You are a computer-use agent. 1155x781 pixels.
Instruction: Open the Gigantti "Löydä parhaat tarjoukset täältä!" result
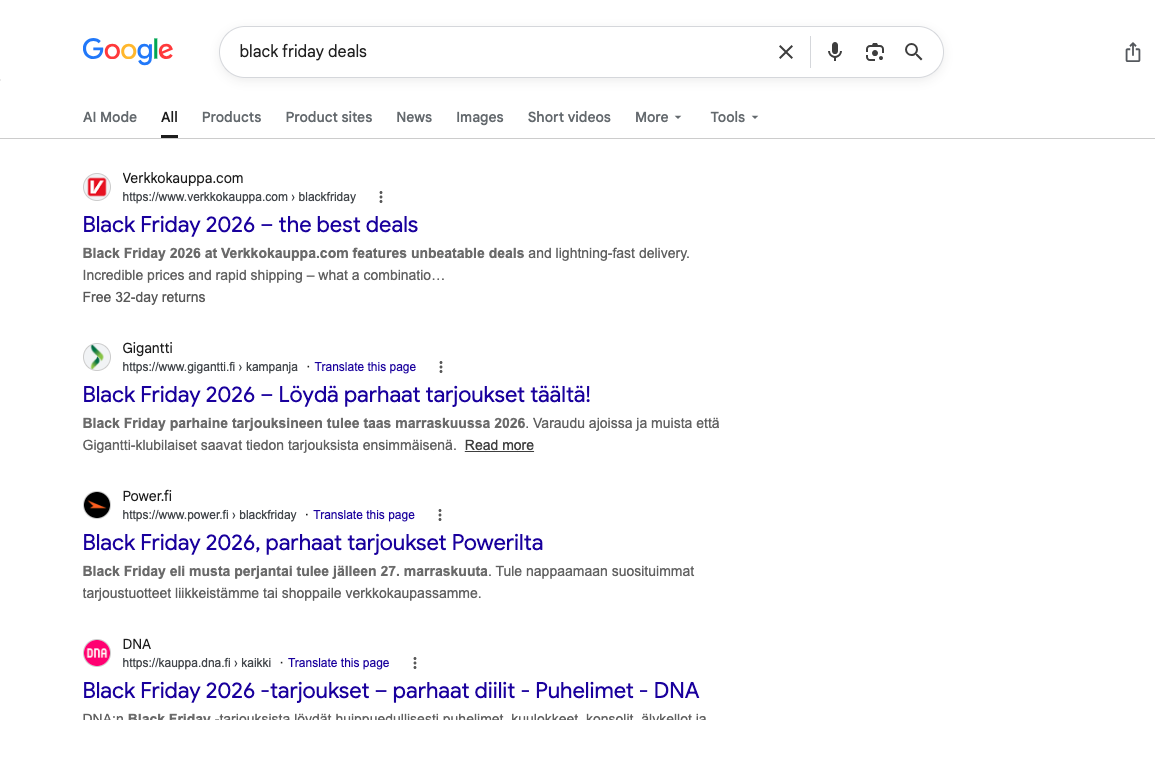tap(337, 395)
